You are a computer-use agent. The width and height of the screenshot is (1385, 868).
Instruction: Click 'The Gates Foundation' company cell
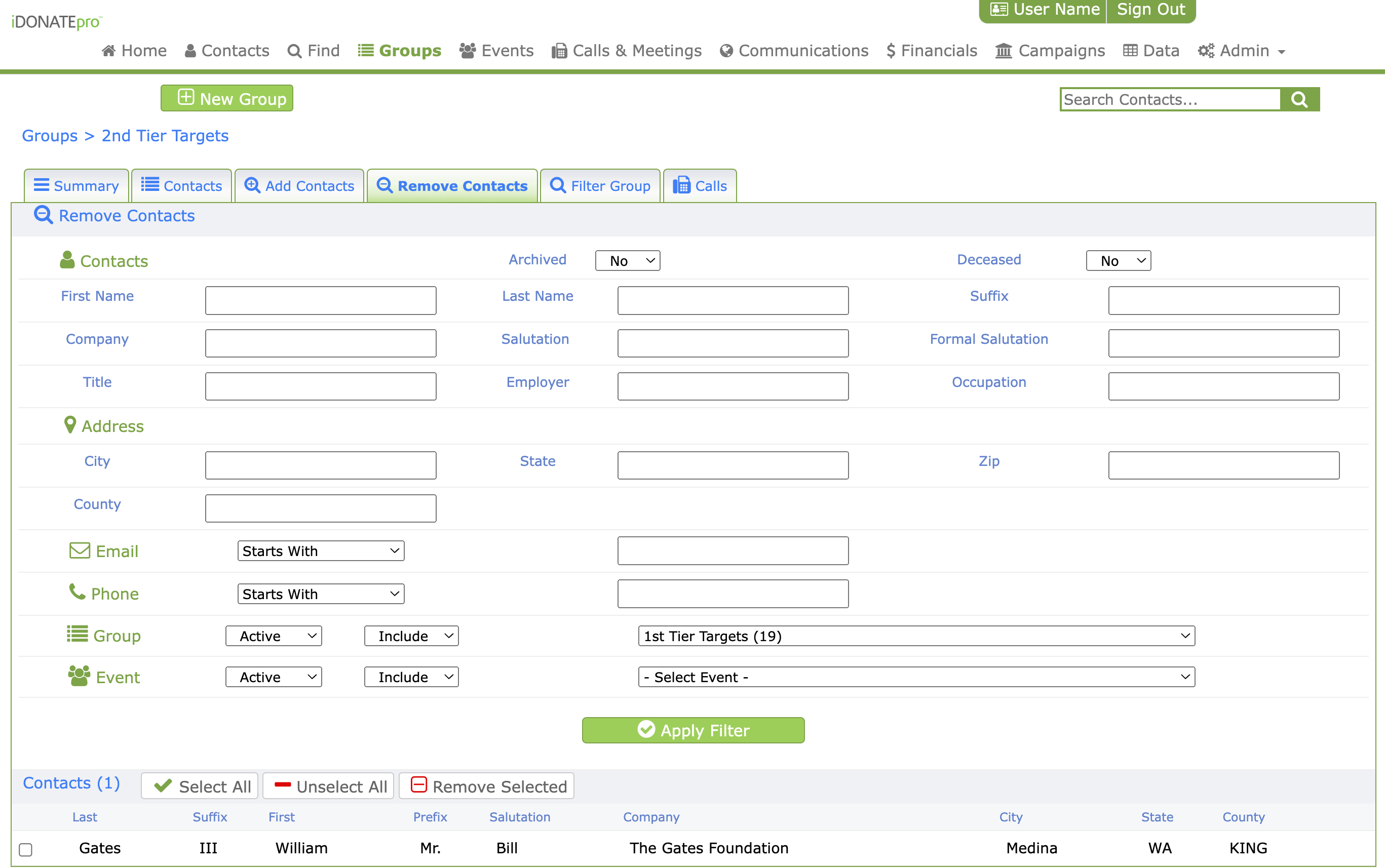tap(709, 848)
